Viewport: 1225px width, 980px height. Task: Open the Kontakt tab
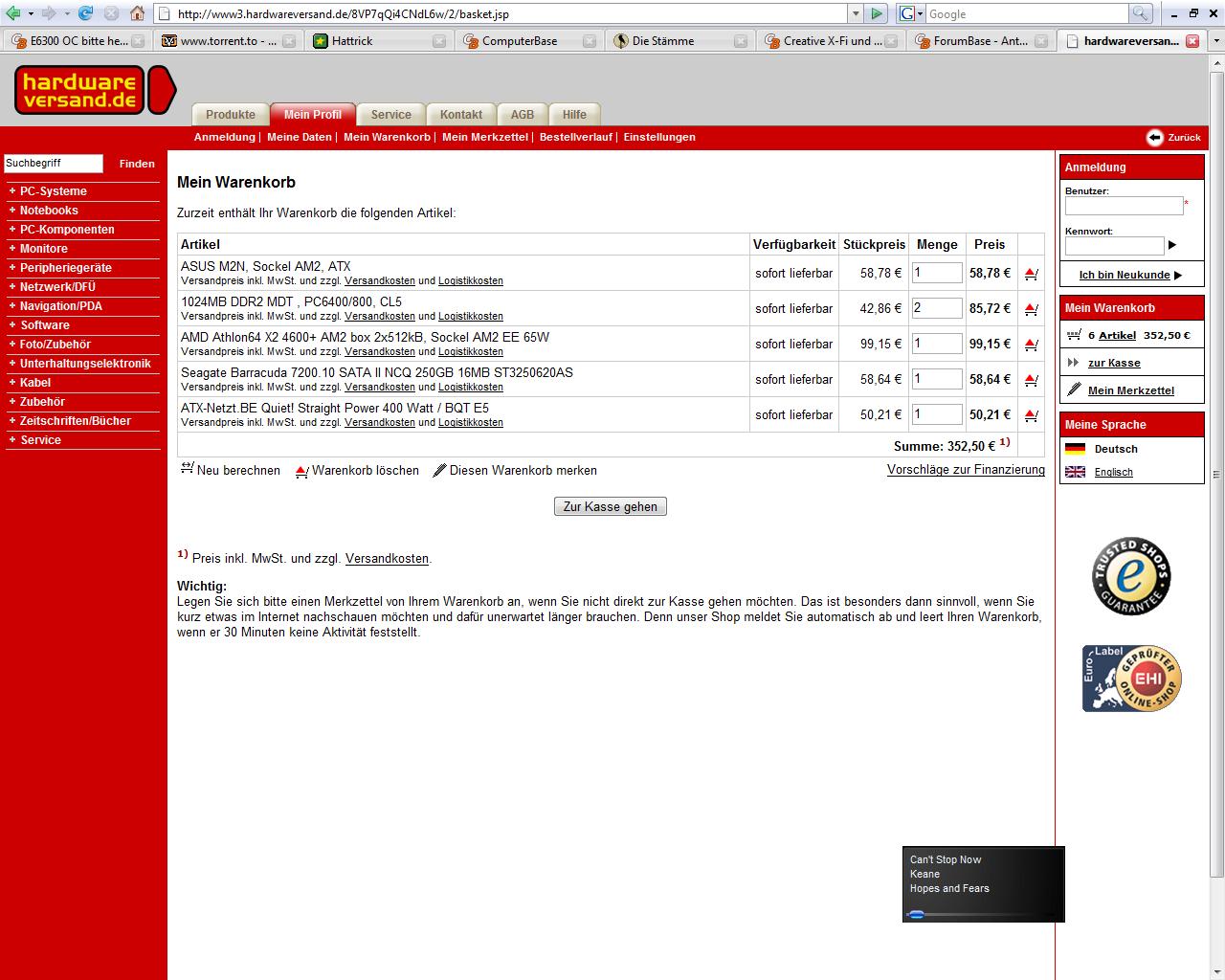[x=461, y=114]
